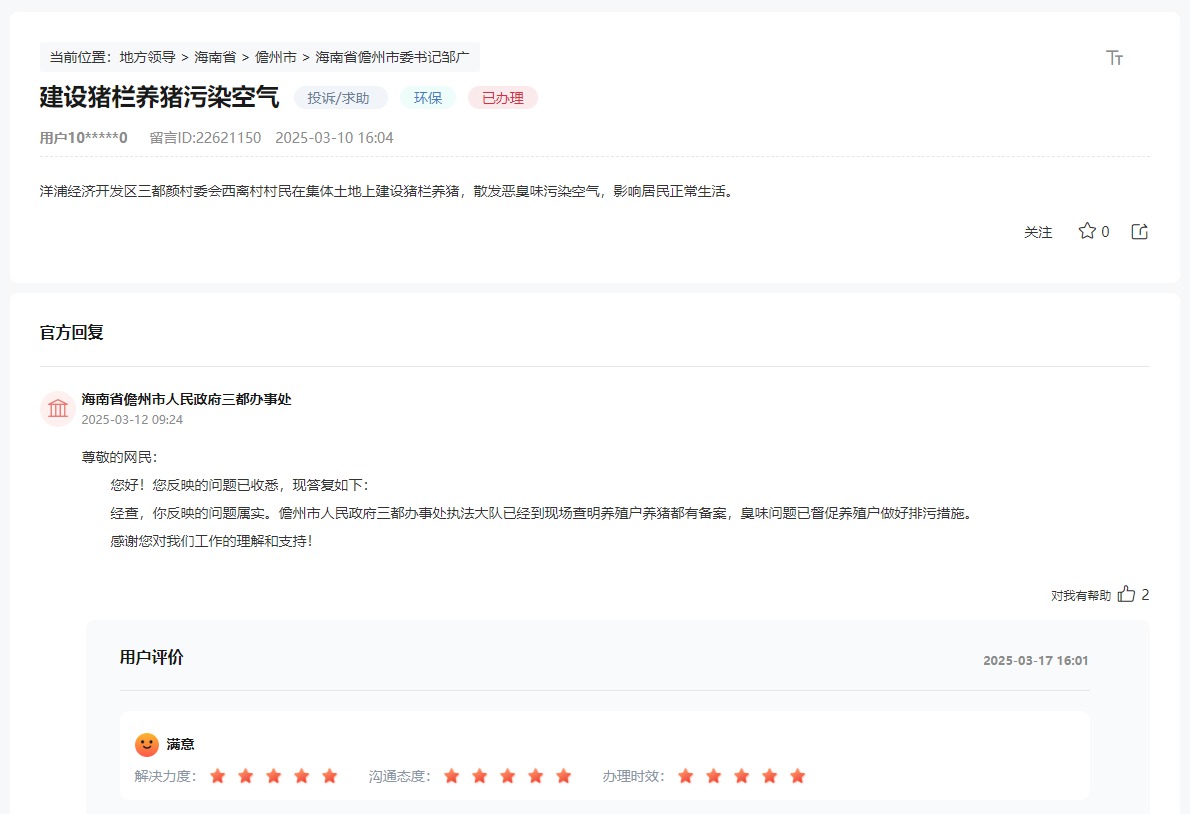Open 儋州市 breadcrumb link
The image size is (1190, 814).
coord(275,57)
